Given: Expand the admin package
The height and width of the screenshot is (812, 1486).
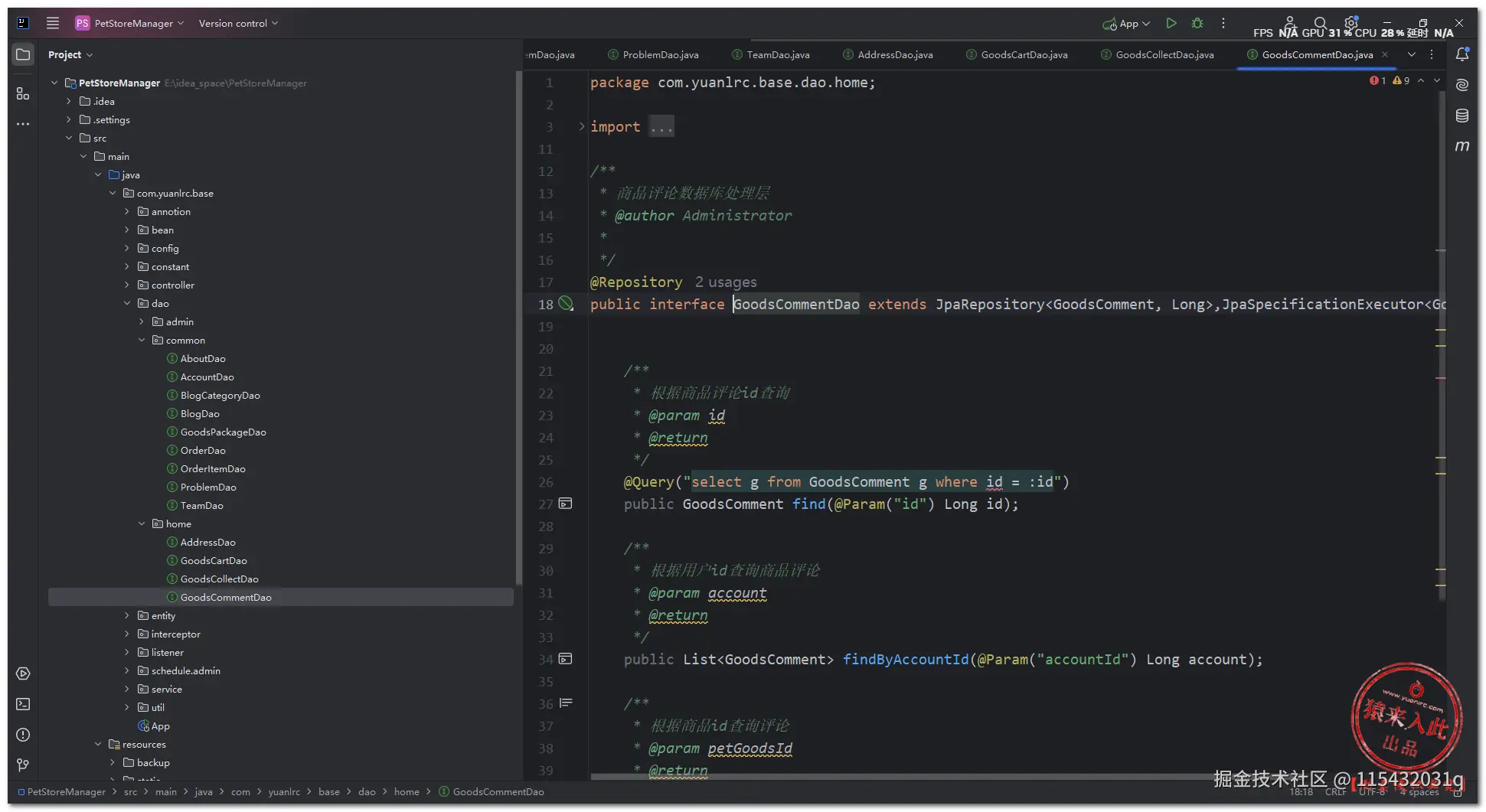Looking at the screenshot, I should pyautogui.click(x=142, y=321).
